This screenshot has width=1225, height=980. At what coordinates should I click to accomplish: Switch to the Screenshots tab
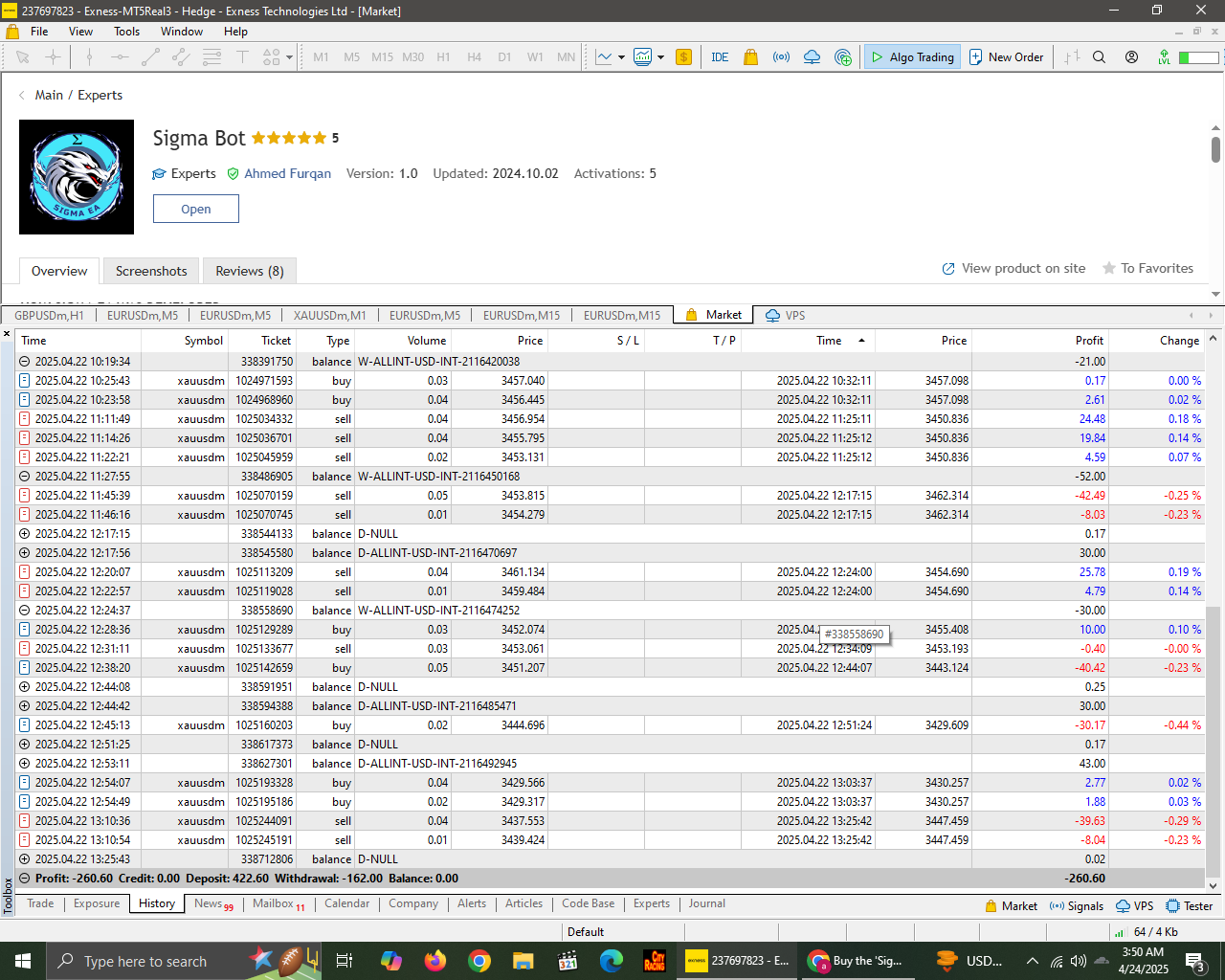pos(151,271)
